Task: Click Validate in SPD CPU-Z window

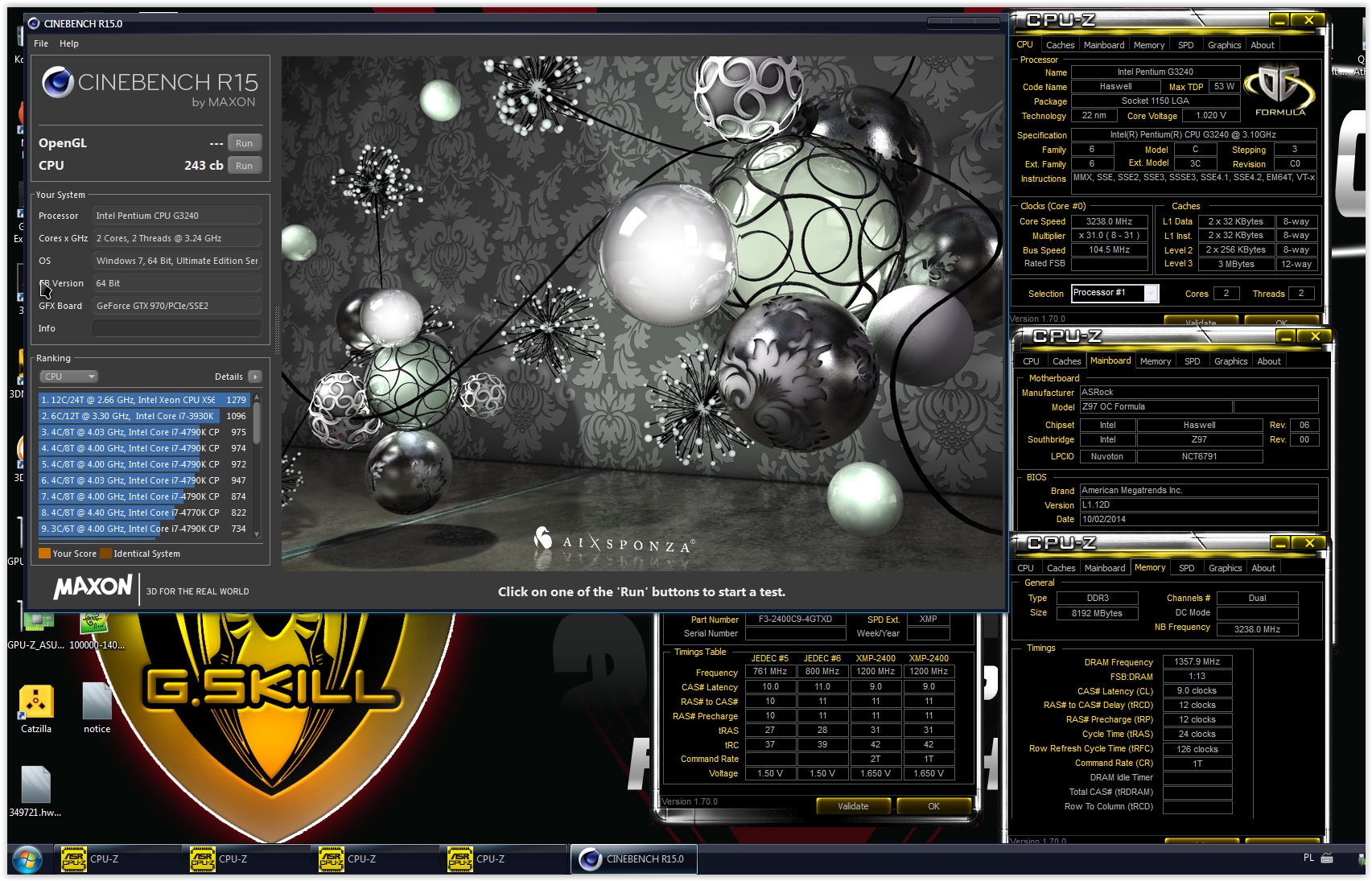Action: tap(853, 806)
